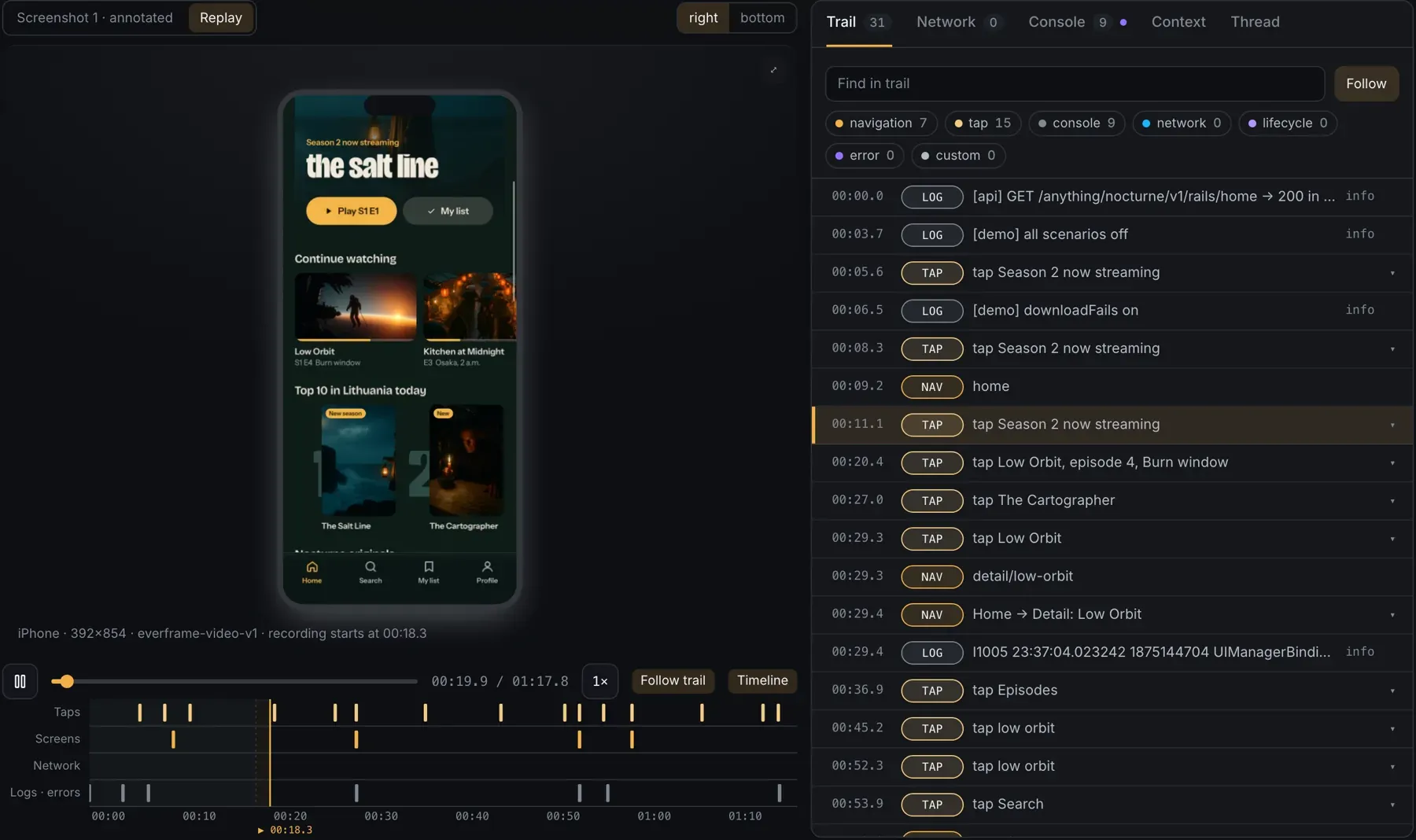Tap the Home icon in the phone nav bar
Viewport: 1416px width, 840px height.
click(312, 572)
